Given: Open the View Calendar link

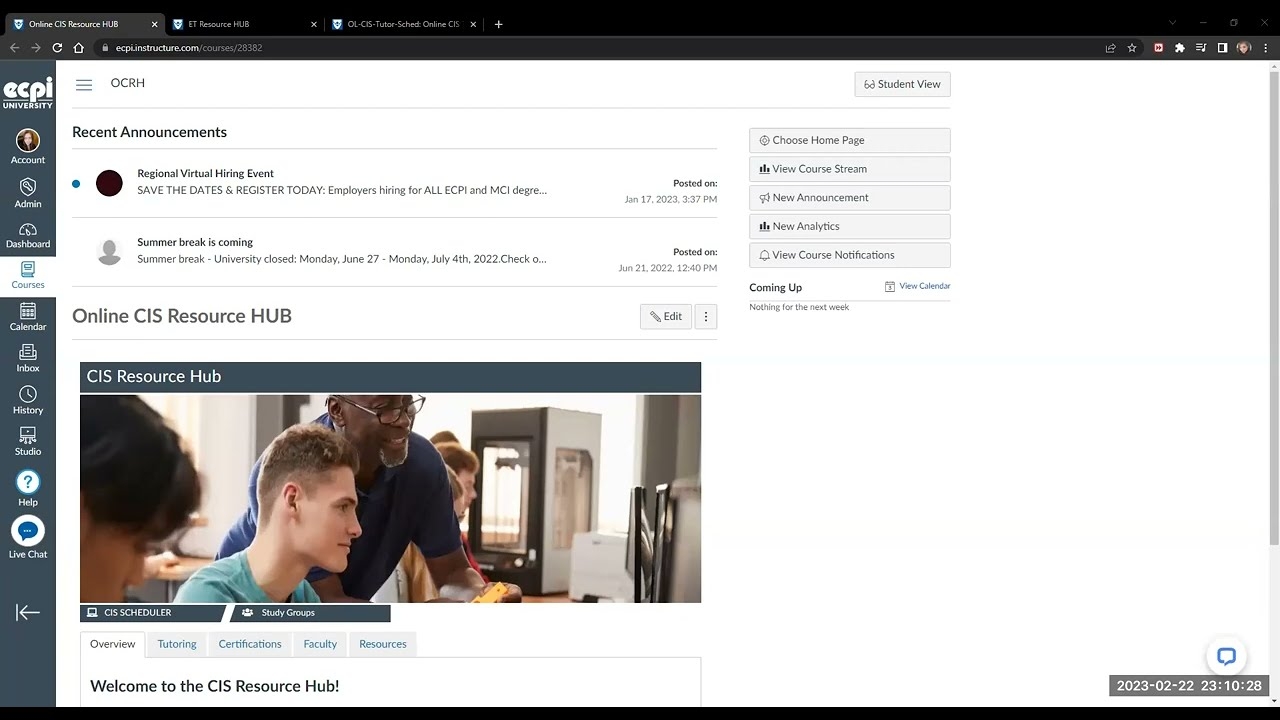Looking at the screenshot, I should click(924, 286).
